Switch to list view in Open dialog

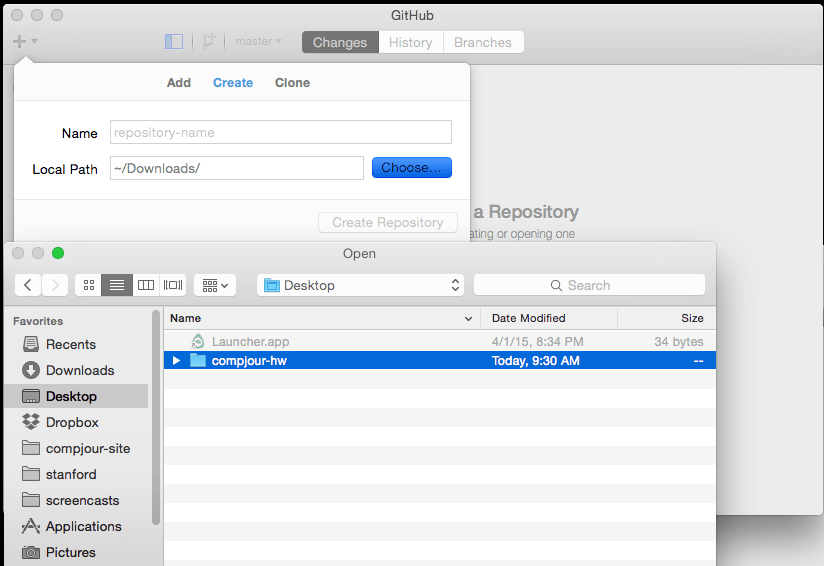pyautogui.click(x=117, y=285)
